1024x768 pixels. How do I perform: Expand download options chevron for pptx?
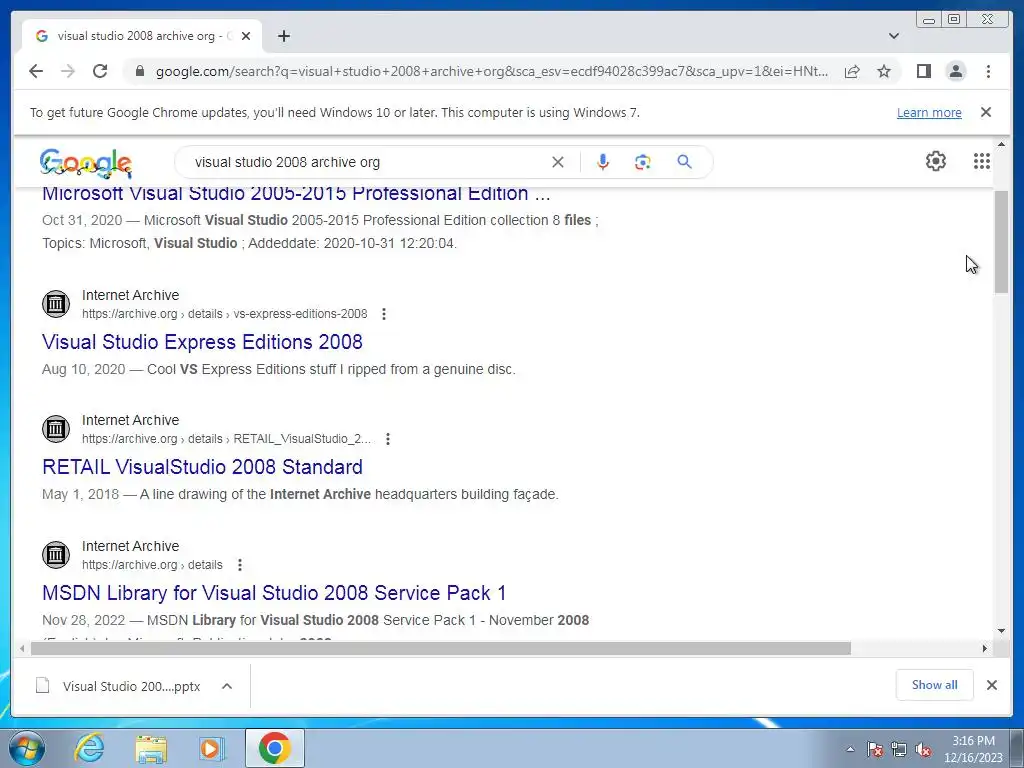227,686
